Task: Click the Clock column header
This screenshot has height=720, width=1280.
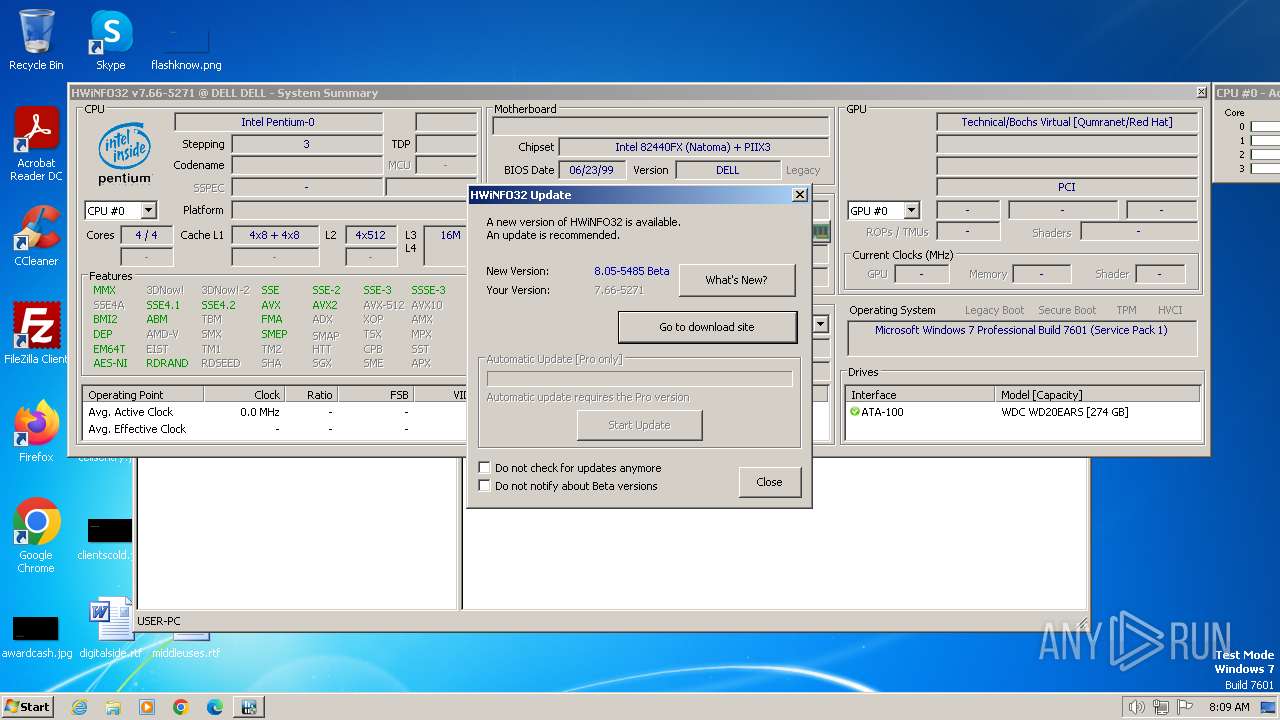Action: click(244, 395)
